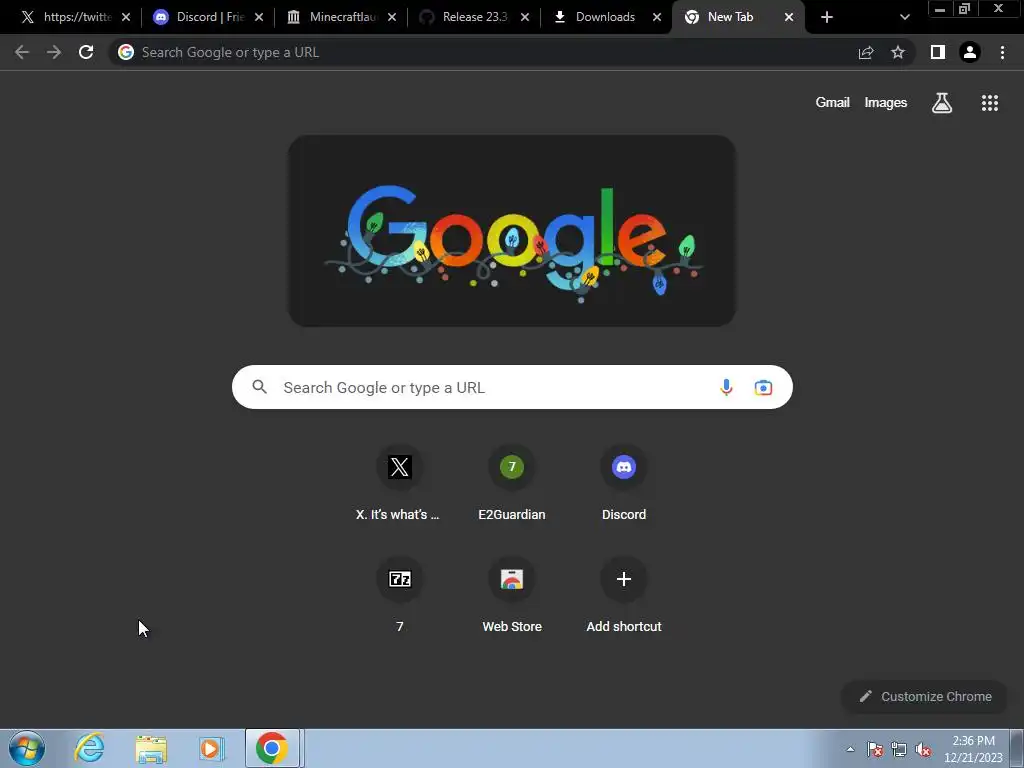This screenshot has height=768, width=1024.
Task: Close the New Tab tab
Action: 789,17
